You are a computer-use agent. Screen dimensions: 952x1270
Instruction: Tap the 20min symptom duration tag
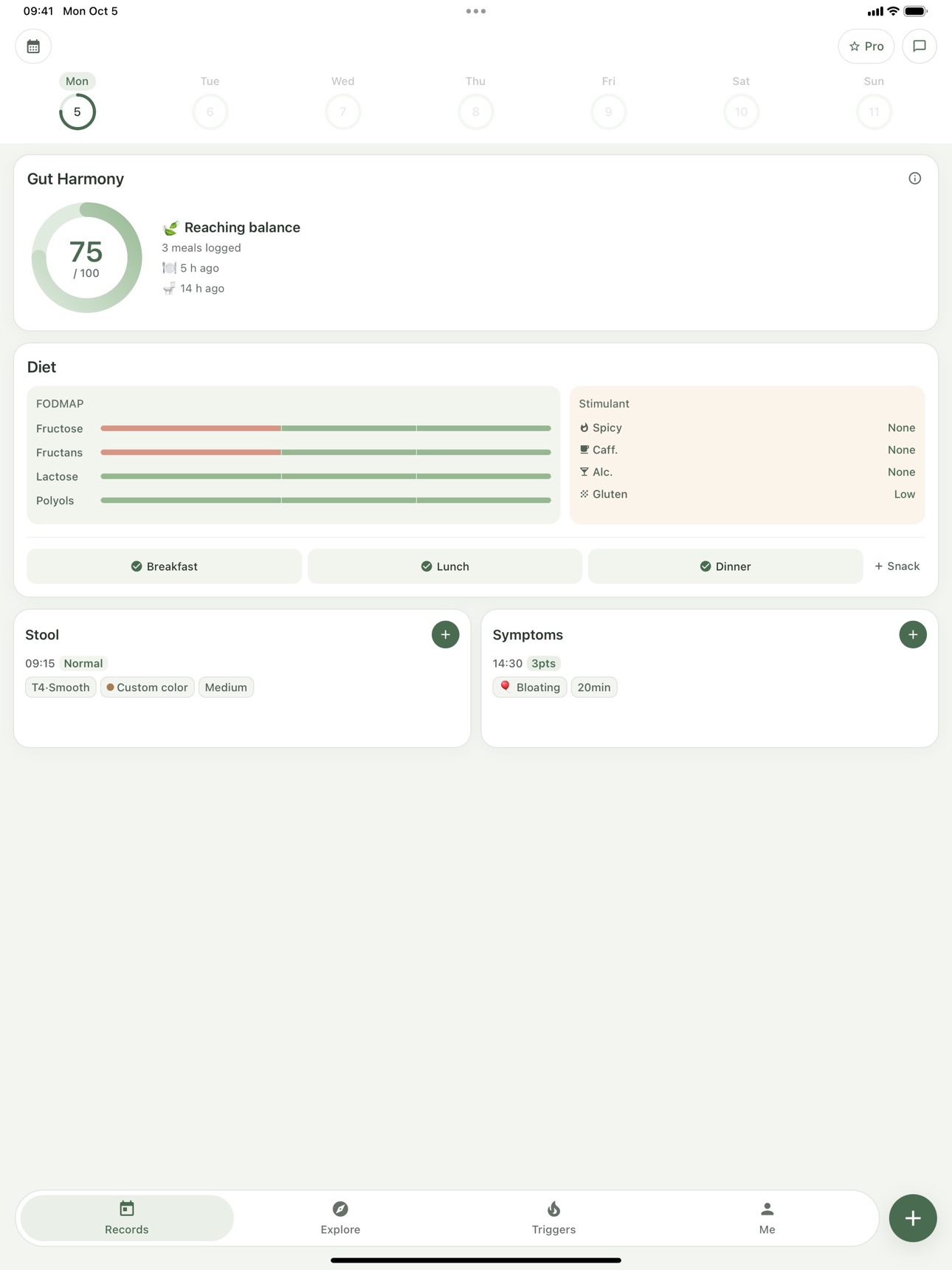point(594,687)
